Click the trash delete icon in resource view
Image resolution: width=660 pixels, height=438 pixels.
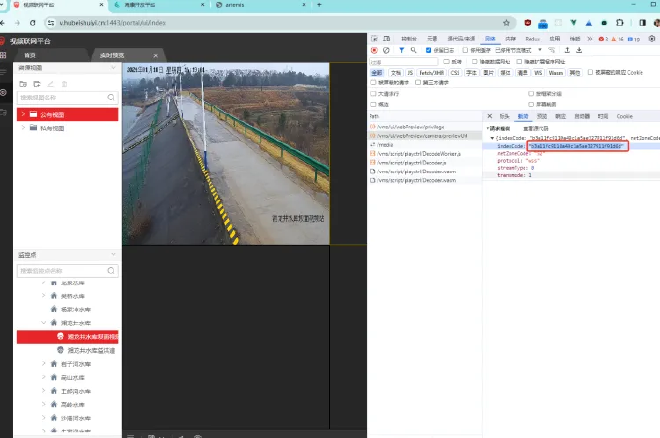[x=64, y=84]
